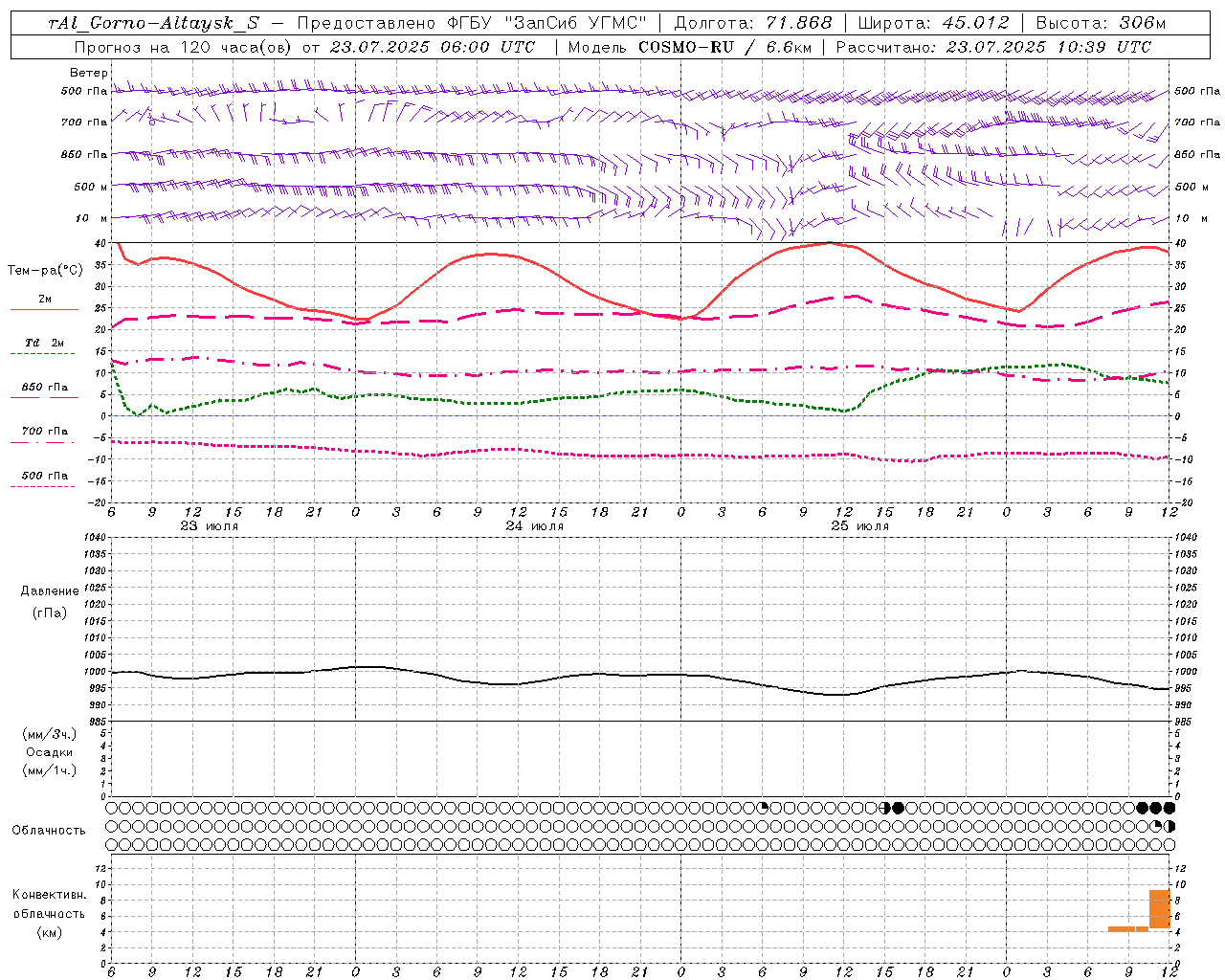
Task: Click 'Рассчитано: 23.07.2025 10:39 UTC' text
Action: pyautogui.click(x=993, y=47)
